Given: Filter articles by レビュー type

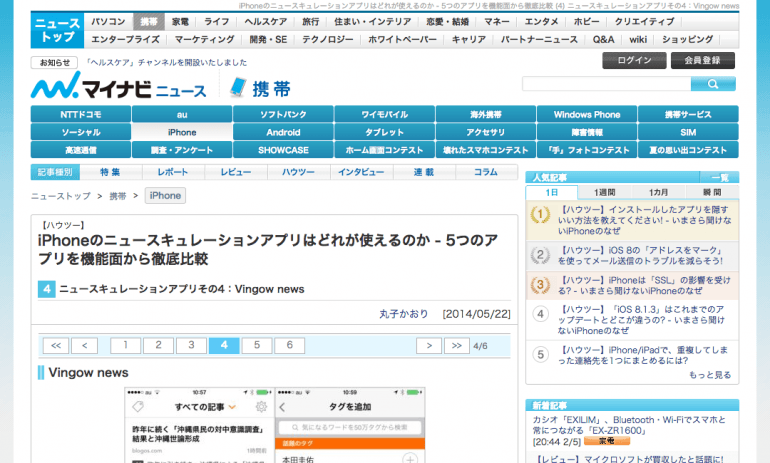Looking at the screenshot, I should [236, 172].
